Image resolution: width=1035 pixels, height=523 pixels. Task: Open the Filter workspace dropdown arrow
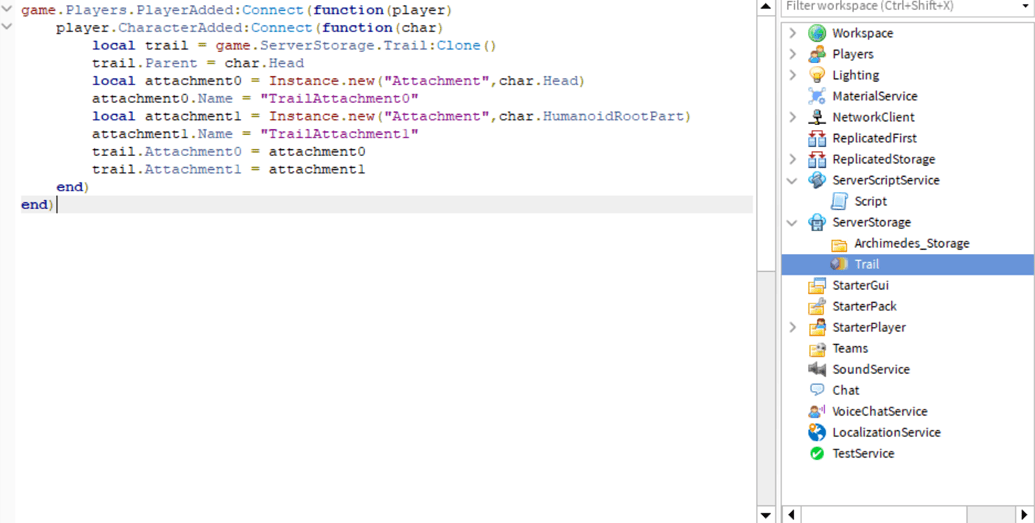(x=1025, y=7)
